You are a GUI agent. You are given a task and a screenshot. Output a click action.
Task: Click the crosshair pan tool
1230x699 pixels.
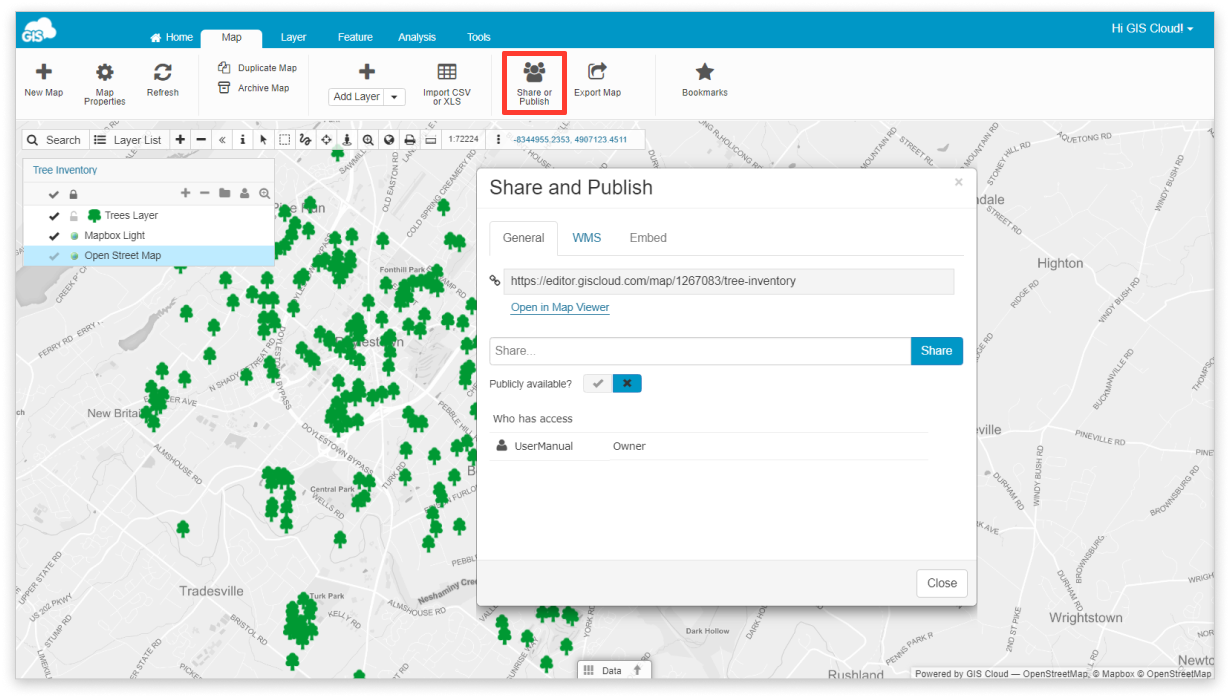pyautogui.click(x=326, y=140)
